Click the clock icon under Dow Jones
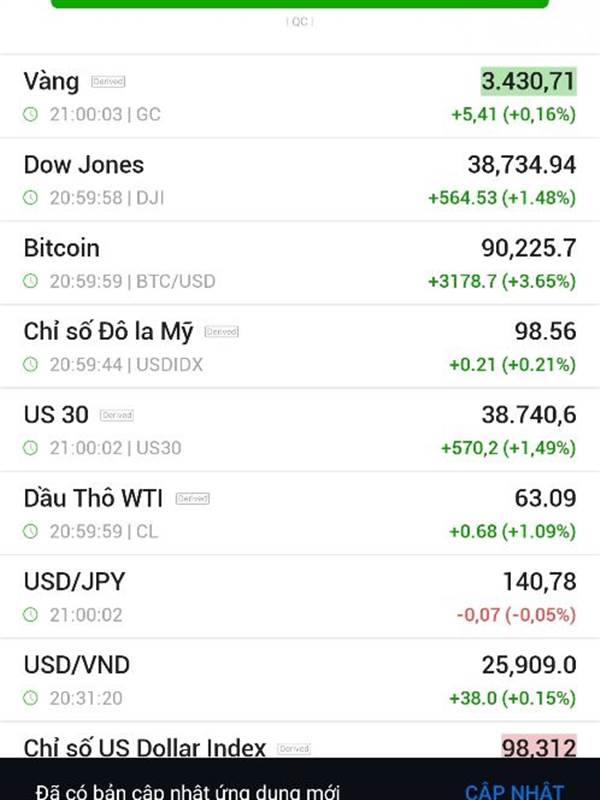The width and height of the screenshot is (600, 800). point(31,197)
